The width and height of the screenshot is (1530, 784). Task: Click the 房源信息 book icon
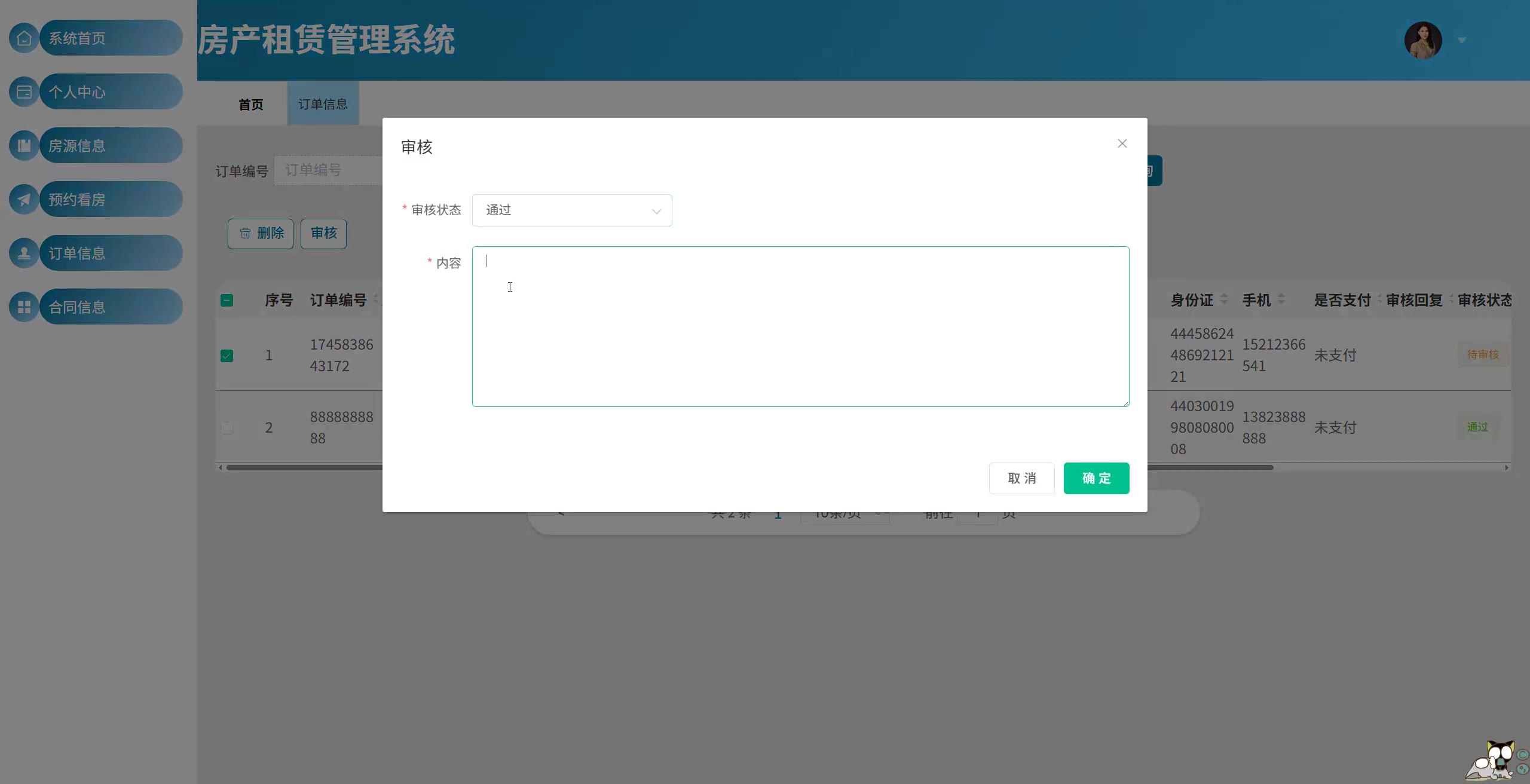tap(24, 146)
